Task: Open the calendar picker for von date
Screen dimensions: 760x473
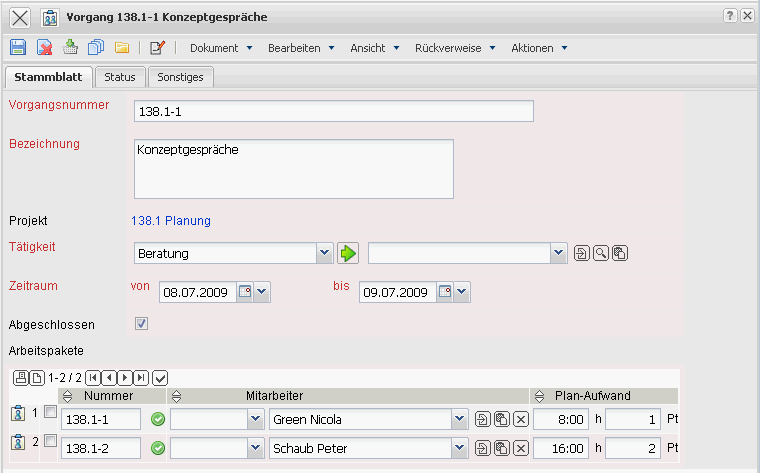Action: pyautogui.click(x=245, y=292)
